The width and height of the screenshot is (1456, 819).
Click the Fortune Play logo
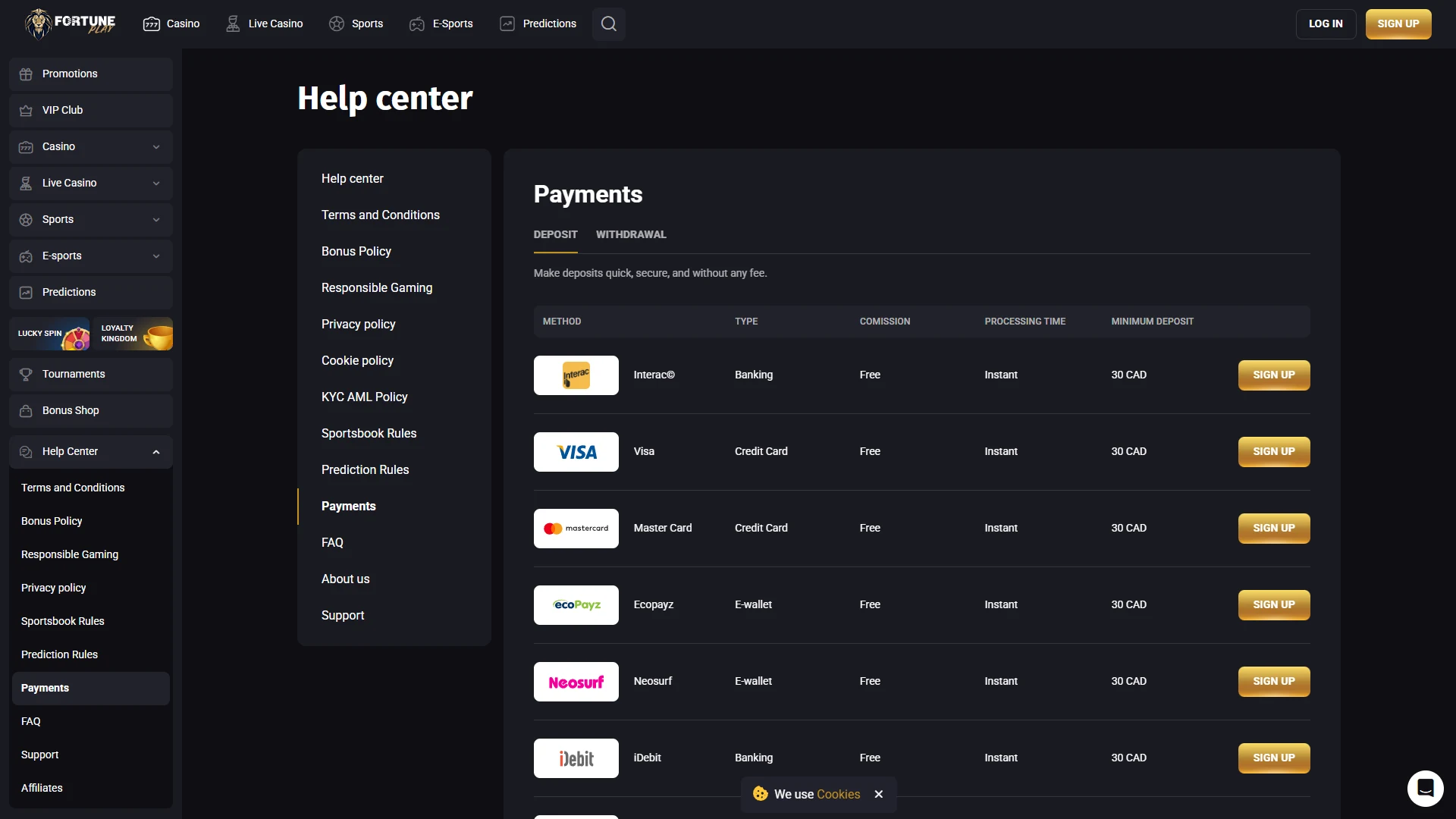[x=70, y=24]
